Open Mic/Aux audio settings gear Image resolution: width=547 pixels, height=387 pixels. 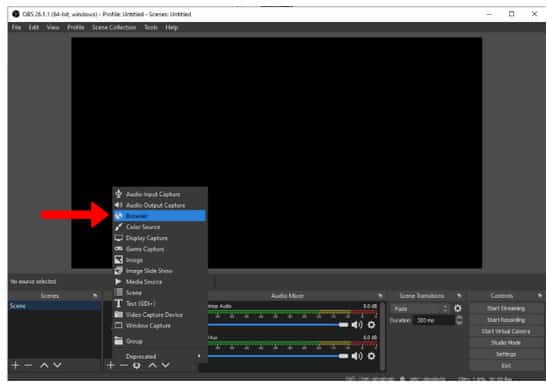pyautogui.click(x=372, y=356)
